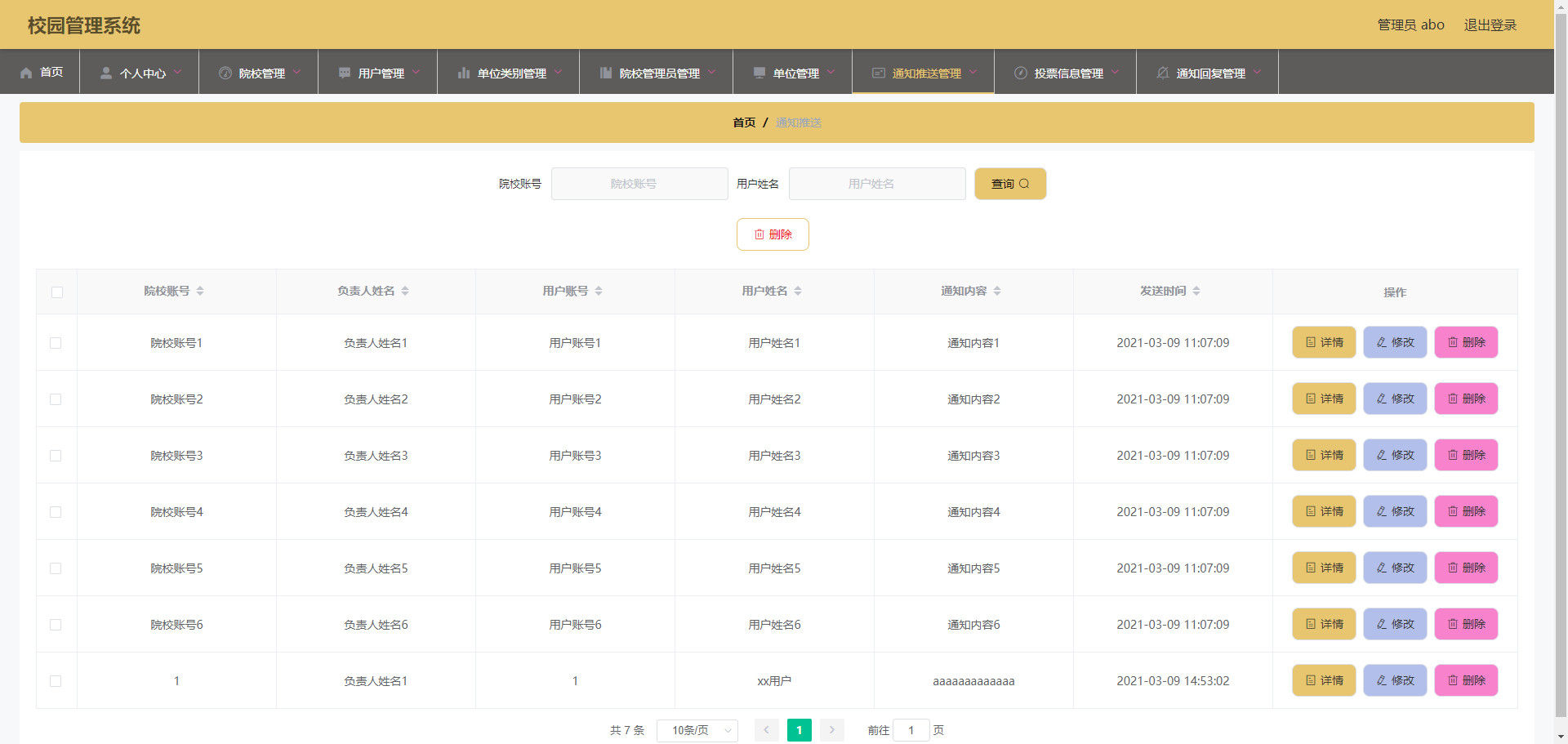Viewport: 1568px width, 744px height.
Task: Click the 用户姓名 search input field
Action: tap(877, 184)
